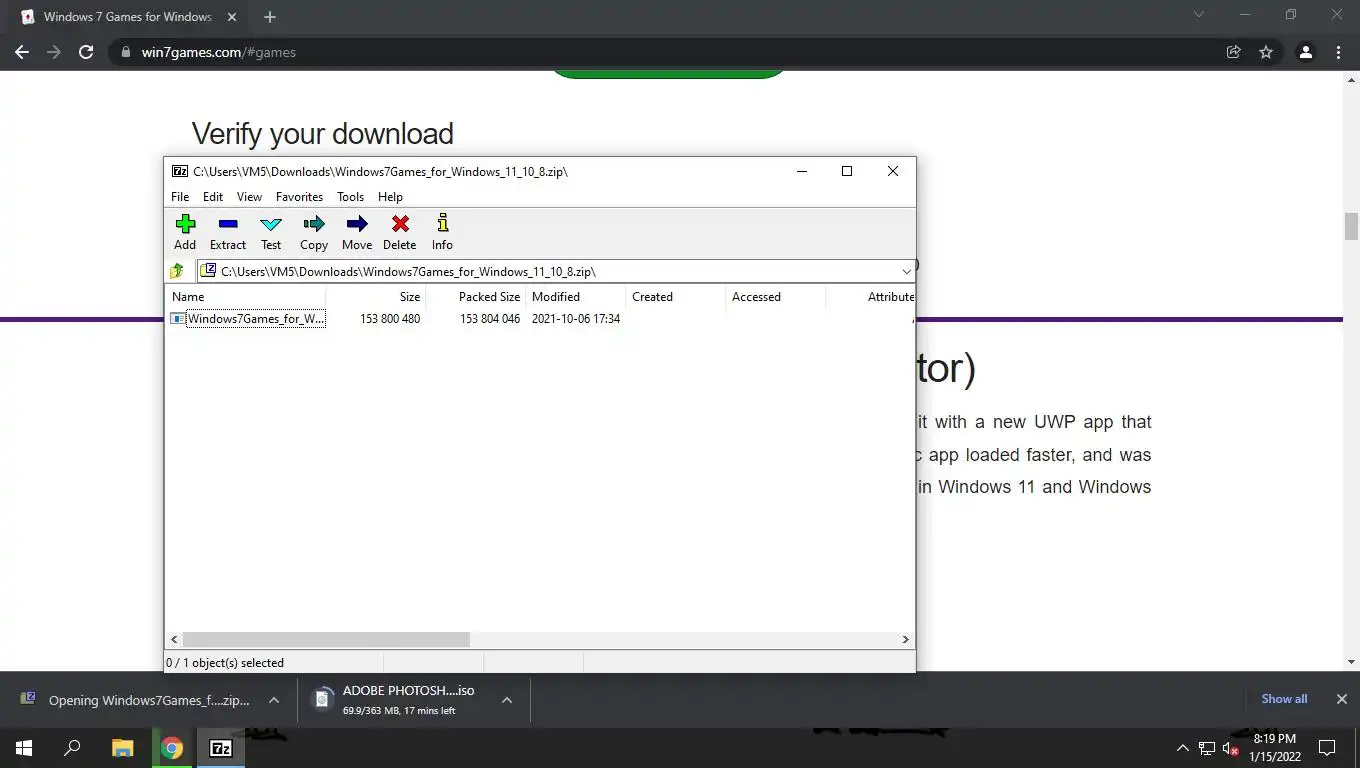The height and width of the screenshot is (768, 1360).
Task: Open the Favorites menu
Action: pyautogui.click(x=299, y=197)
